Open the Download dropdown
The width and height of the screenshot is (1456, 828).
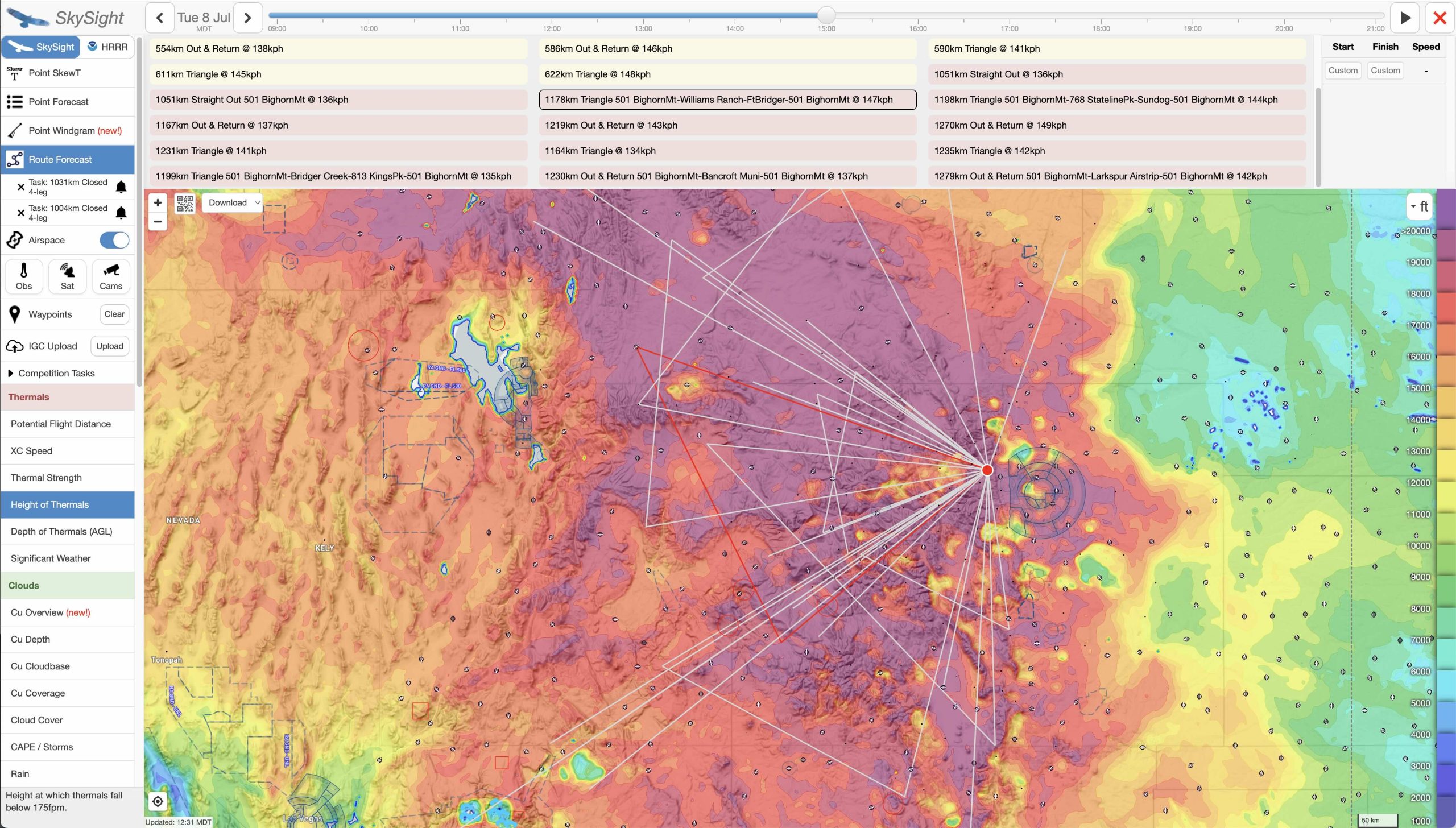[233, 202]
